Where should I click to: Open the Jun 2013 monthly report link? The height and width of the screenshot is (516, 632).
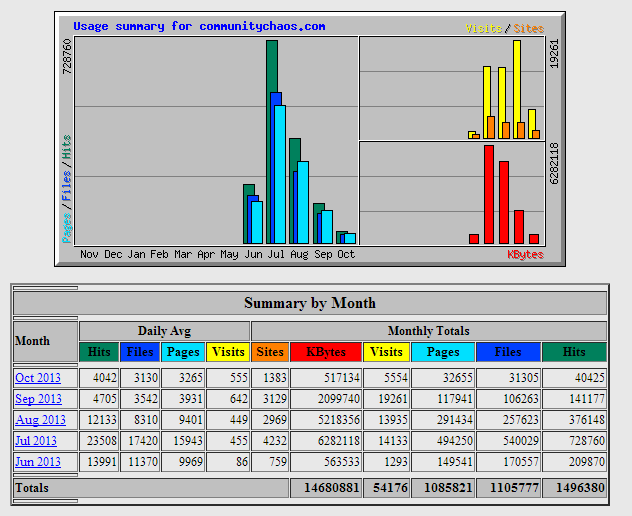pyautogui.click(x=38, y=462)
